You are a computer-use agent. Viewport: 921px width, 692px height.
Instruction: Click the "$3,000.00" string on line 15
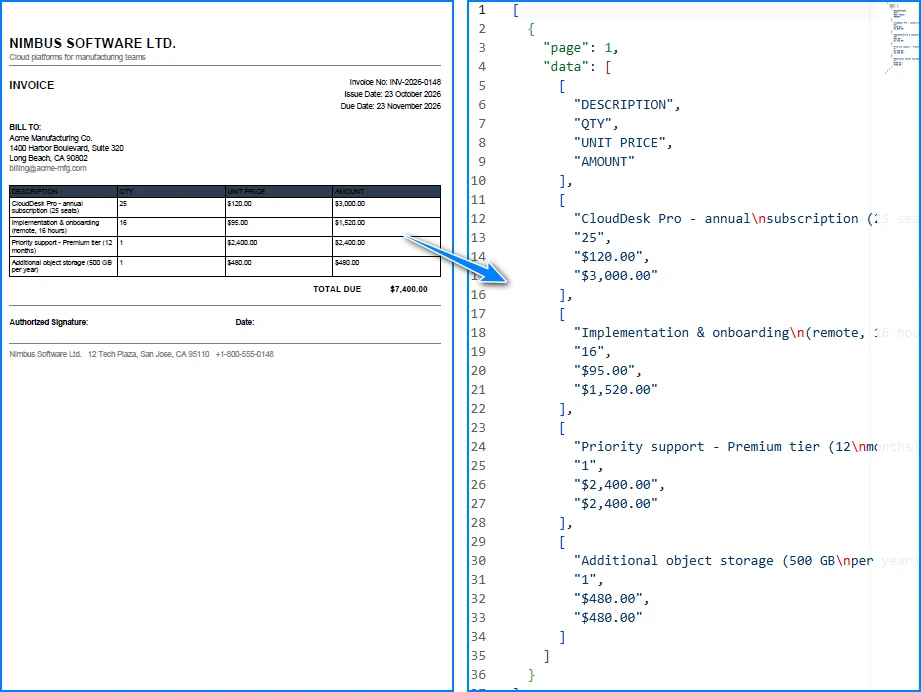(x=616, y=276)
